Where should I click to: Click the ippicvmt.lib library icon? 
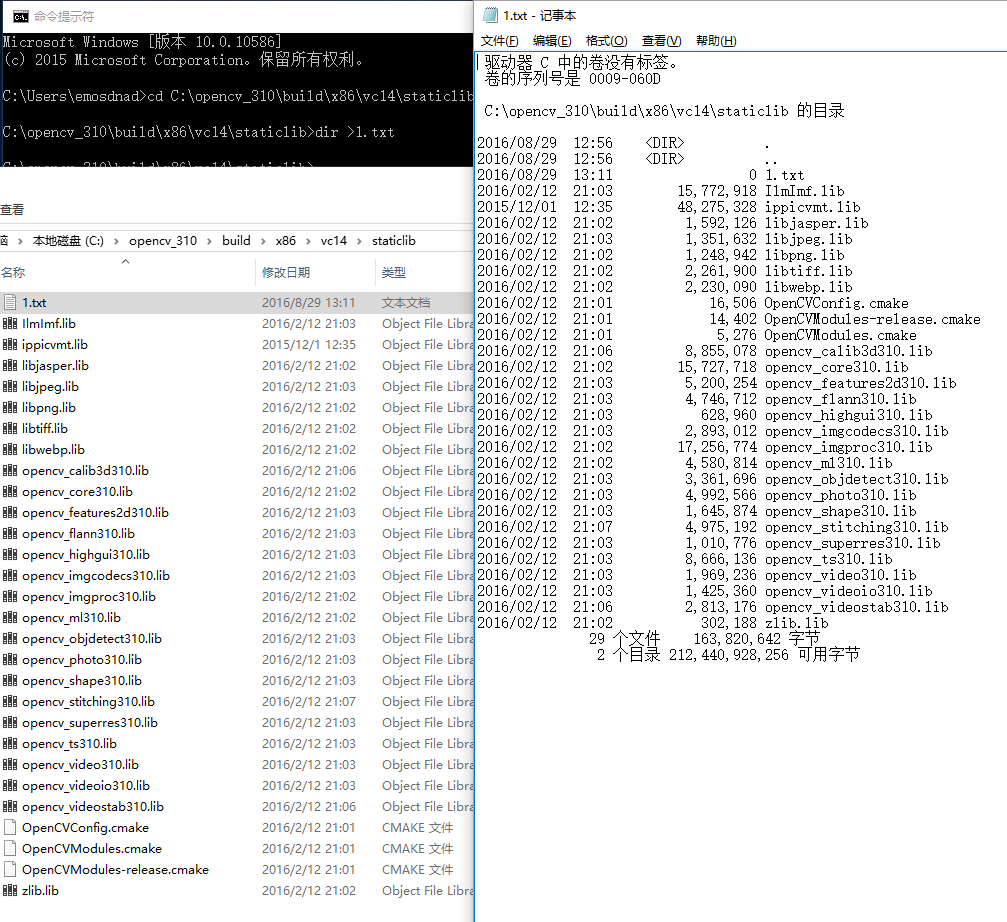tap(10, 345)
